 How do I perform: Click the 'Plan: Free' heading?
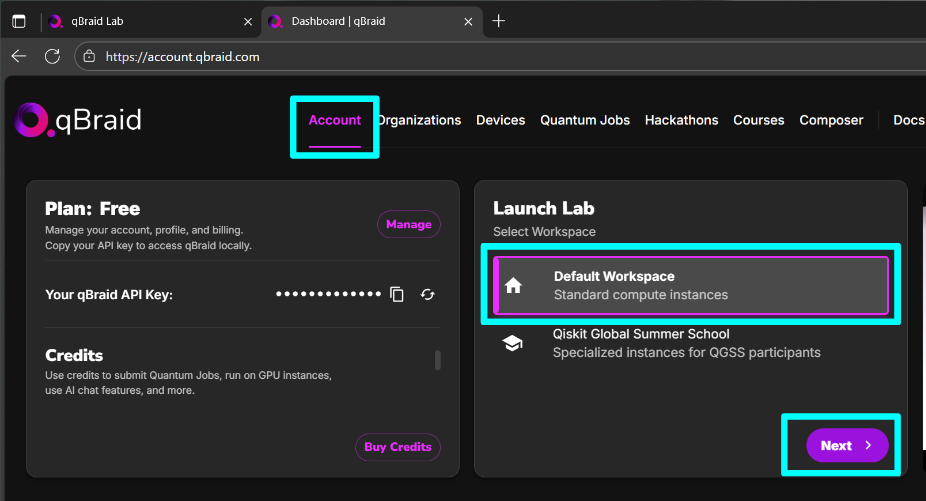point(93,209)
